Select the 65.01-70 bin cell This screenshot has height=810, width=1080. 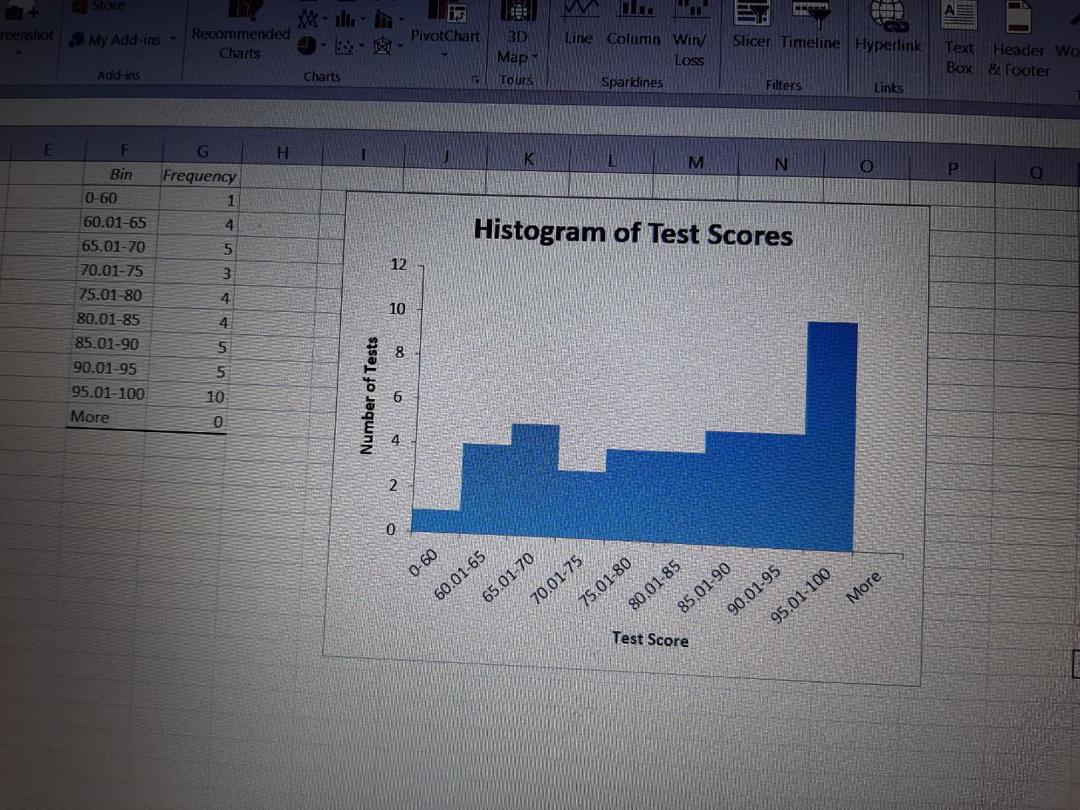tap(118, 247)
